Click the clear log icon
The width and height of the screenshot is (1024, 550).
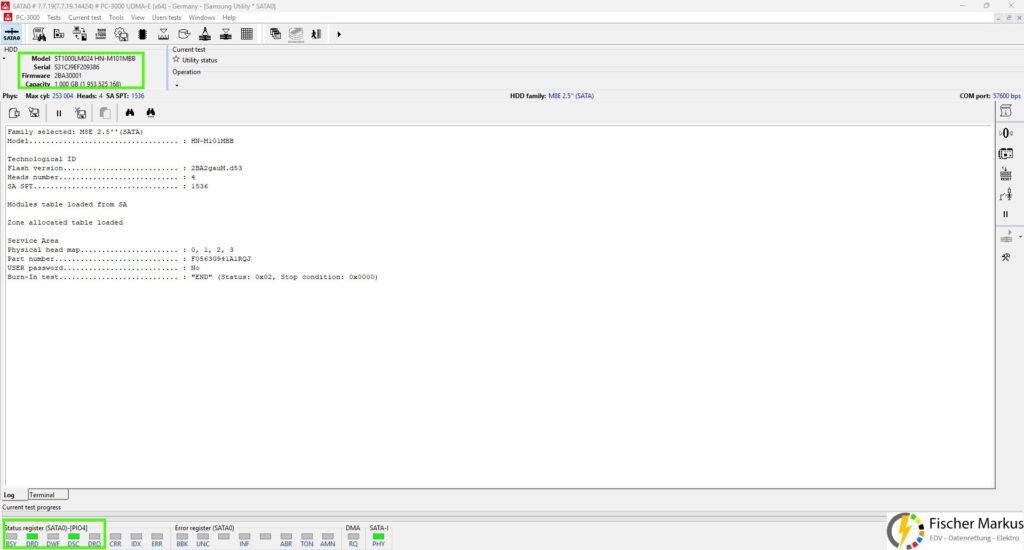pos(80,113)
